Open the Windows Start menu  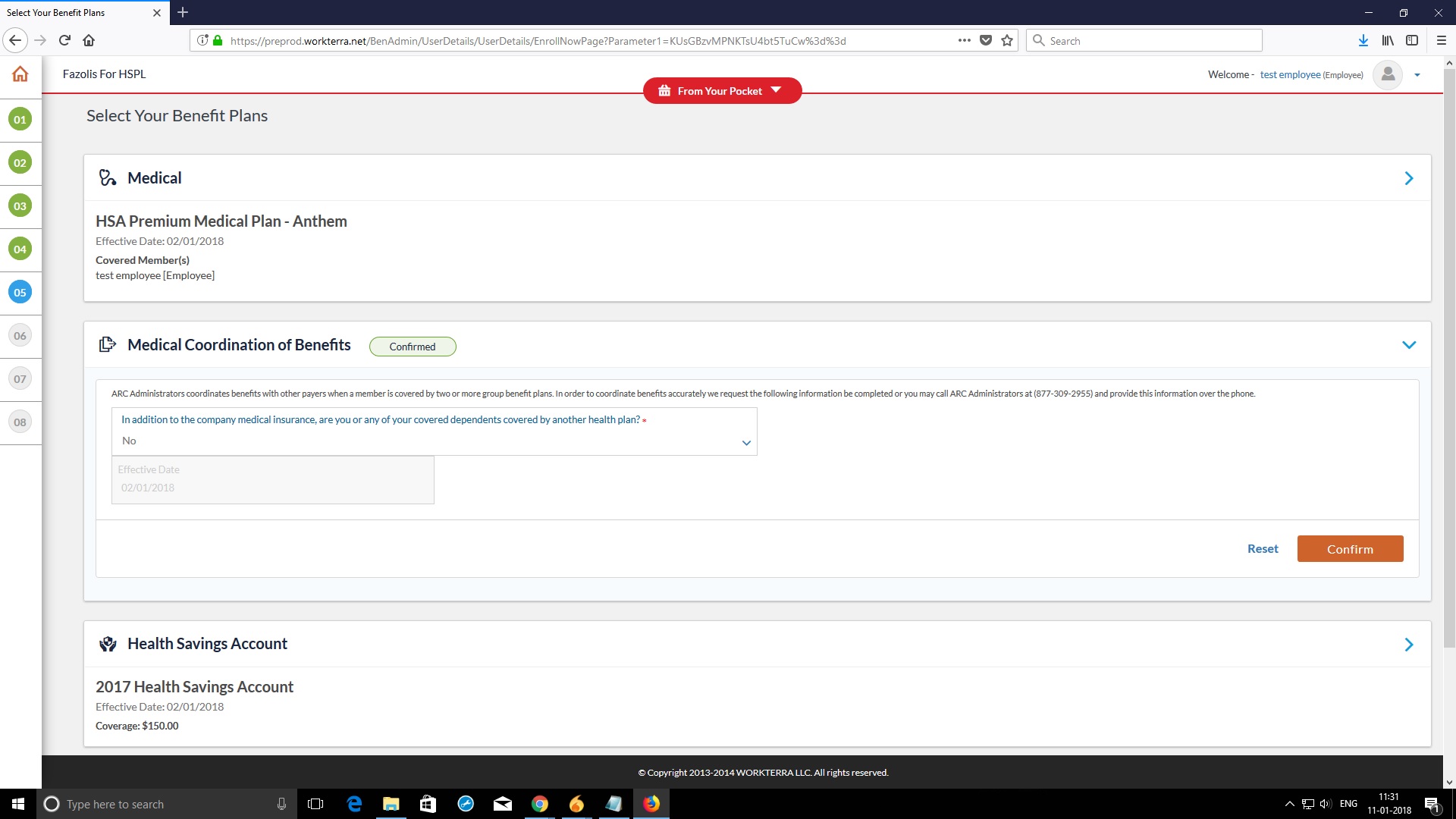[x=18, y=804]
